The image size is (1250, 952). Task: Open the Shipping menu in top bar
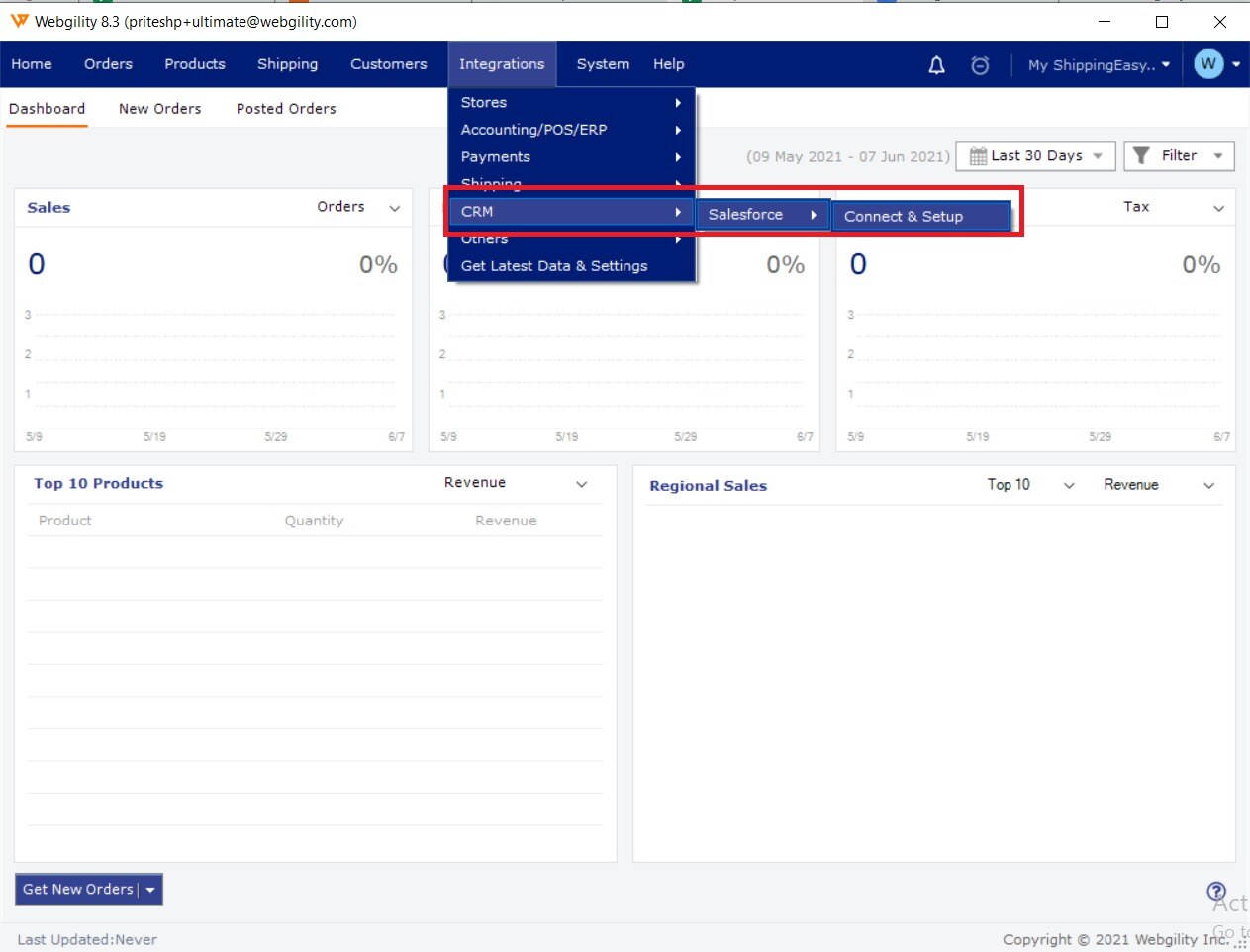(x=288, y=64)
